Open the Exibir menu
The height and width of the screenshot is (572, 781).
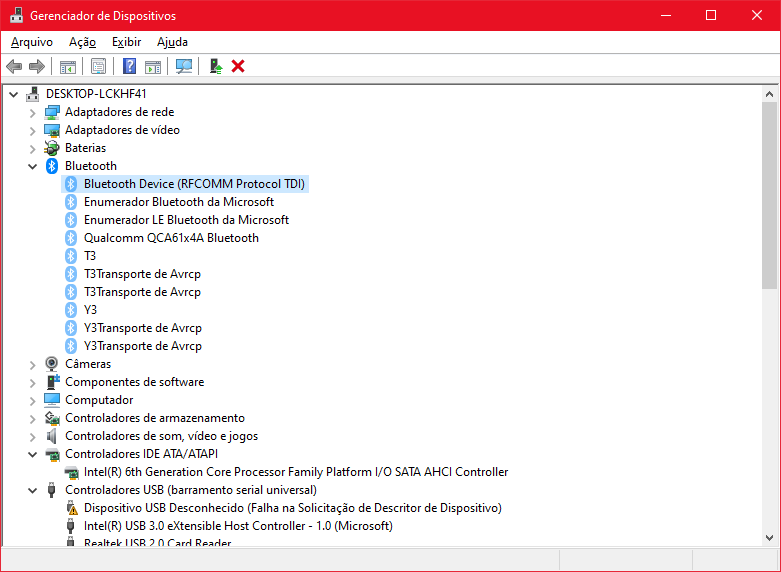[126, 42]
